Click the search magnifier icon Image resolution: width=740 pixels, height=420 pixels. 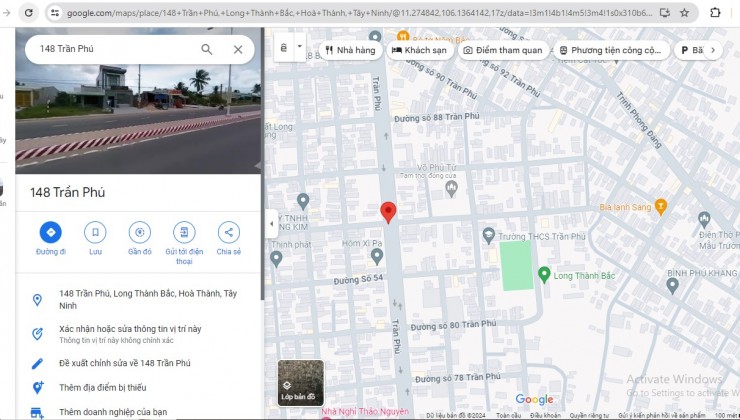[207, 49]
